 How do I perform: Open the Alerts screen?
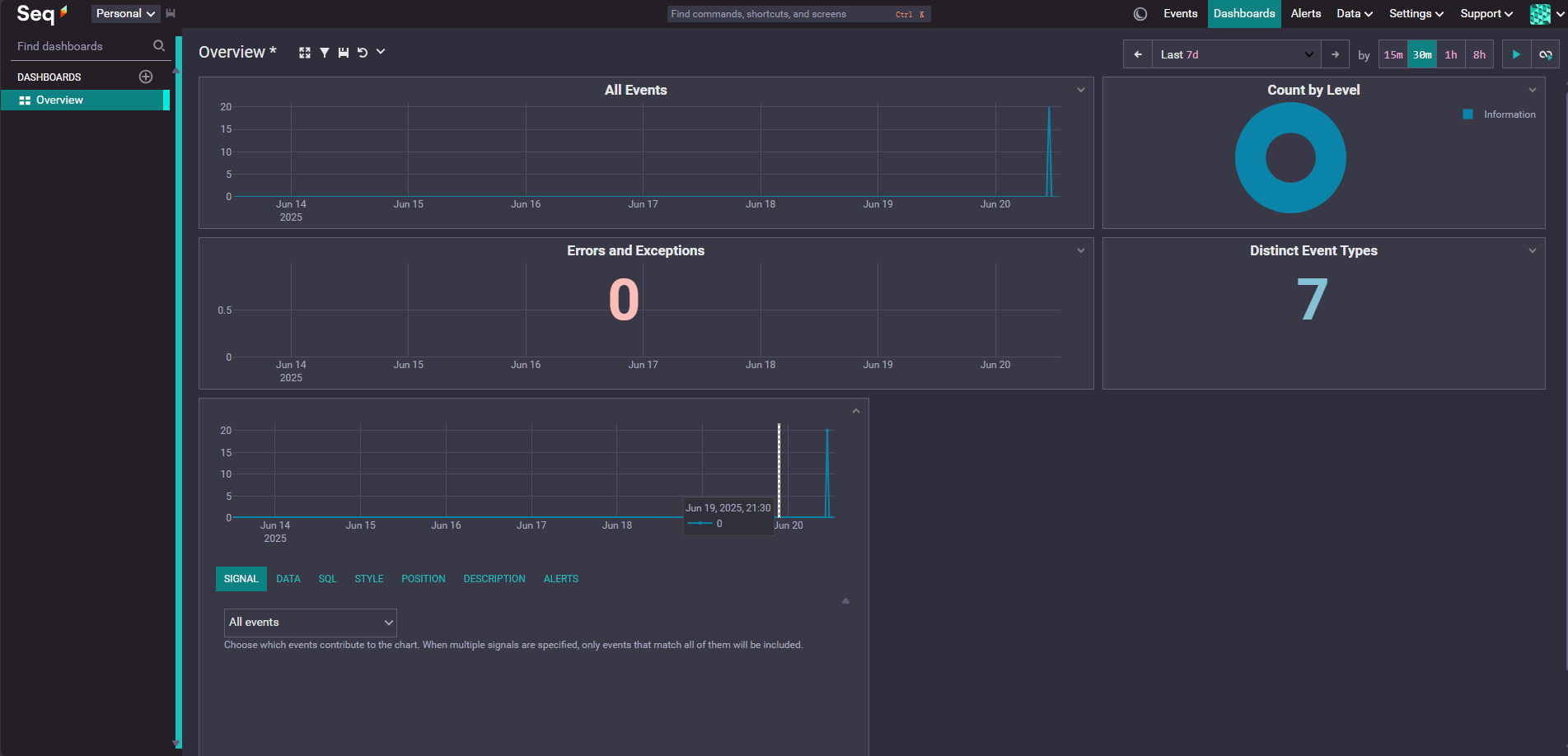(1306, 13)
